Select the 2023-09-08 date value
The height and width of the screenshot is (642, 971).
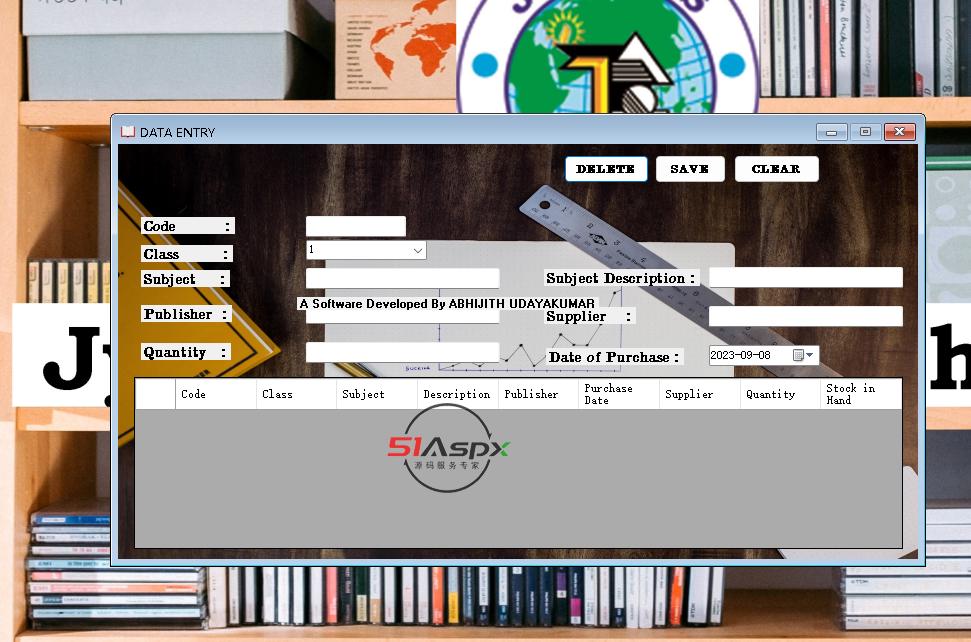(x=740, y=355)
